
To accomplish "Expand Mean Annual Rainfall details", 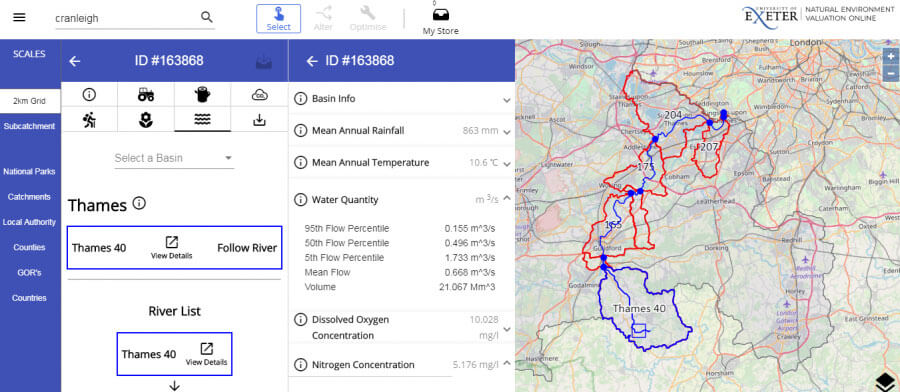I will [402, 131].
